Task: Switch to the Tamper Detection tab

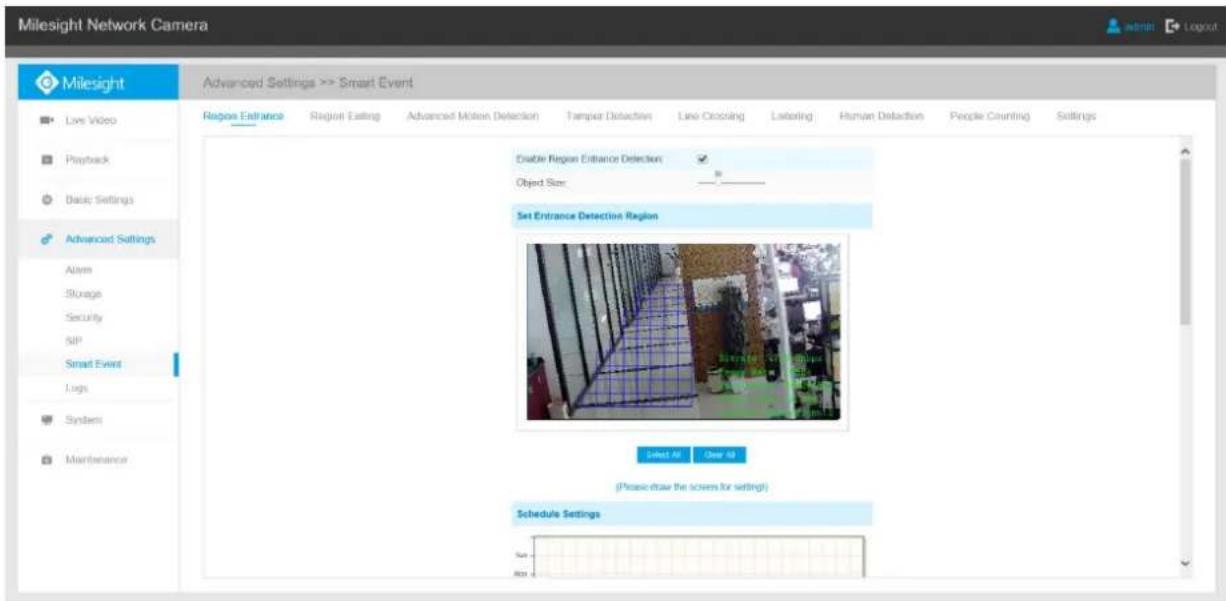Action: coord(608,117)
